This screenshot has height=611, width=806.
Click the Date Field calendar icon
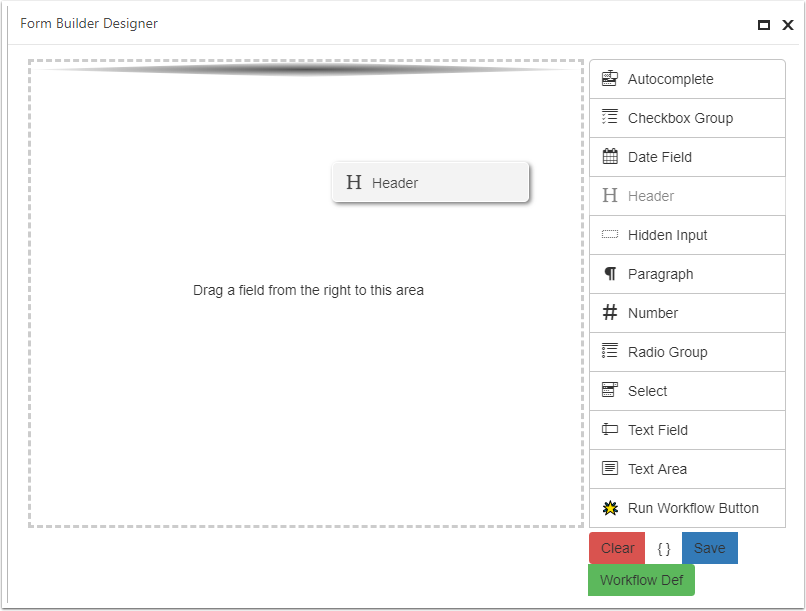610,156
